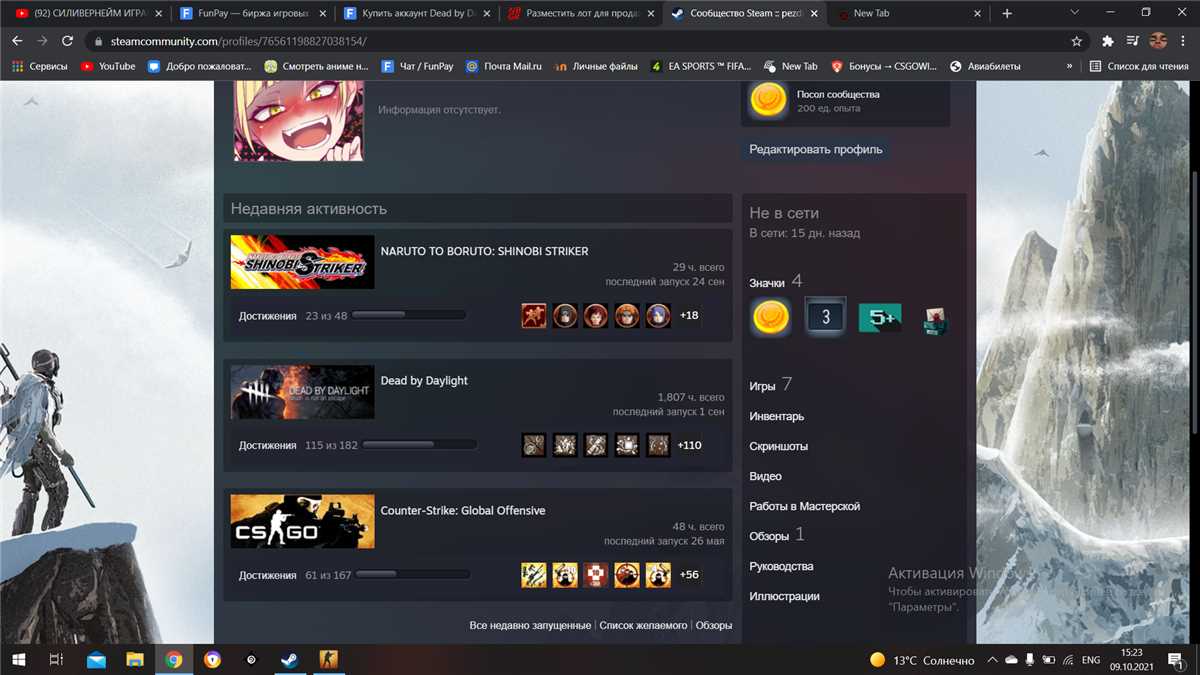Open the Windows Start menu

17,660
